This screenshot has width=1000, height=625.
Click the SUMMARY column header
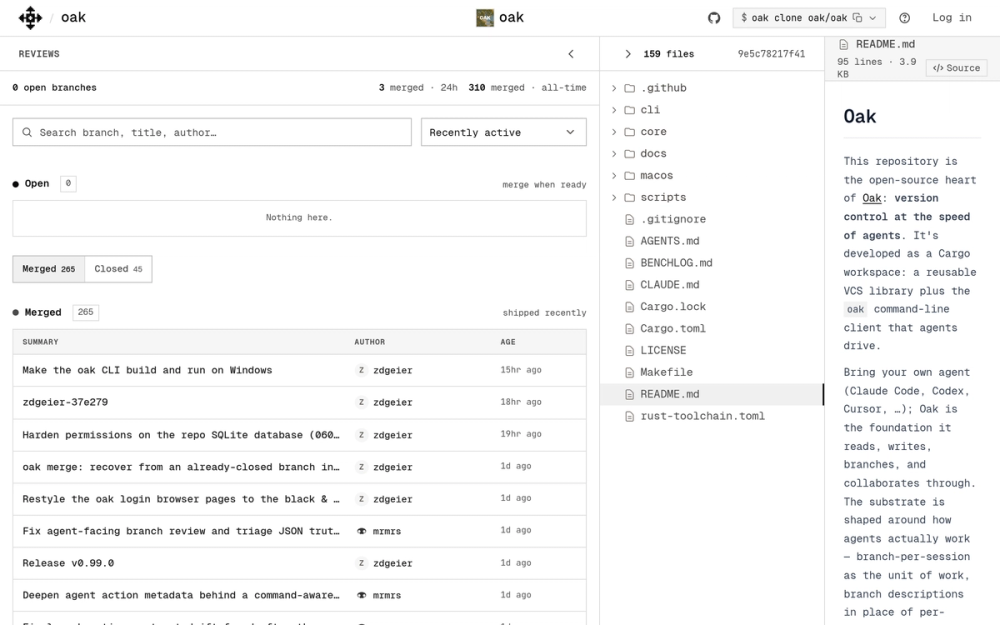40,342
